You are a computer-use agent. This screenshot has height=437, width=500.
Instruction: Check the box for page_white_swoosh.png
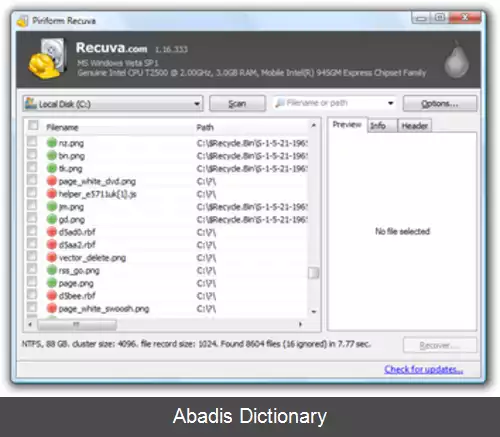point(32,307)
